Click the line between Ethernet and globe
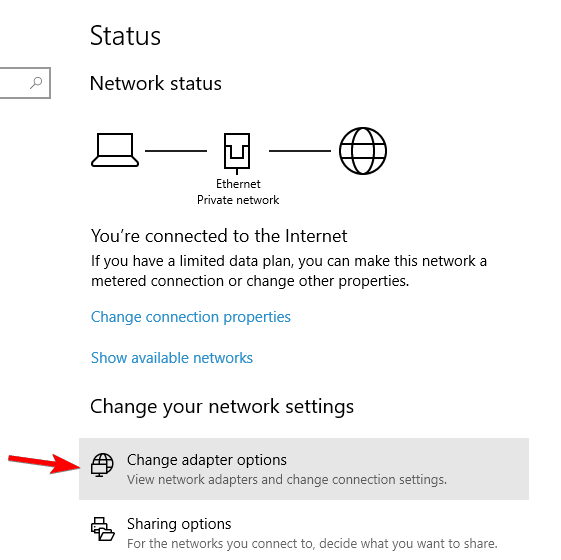Viewport: 561px width, 560px height. point(300,151)
